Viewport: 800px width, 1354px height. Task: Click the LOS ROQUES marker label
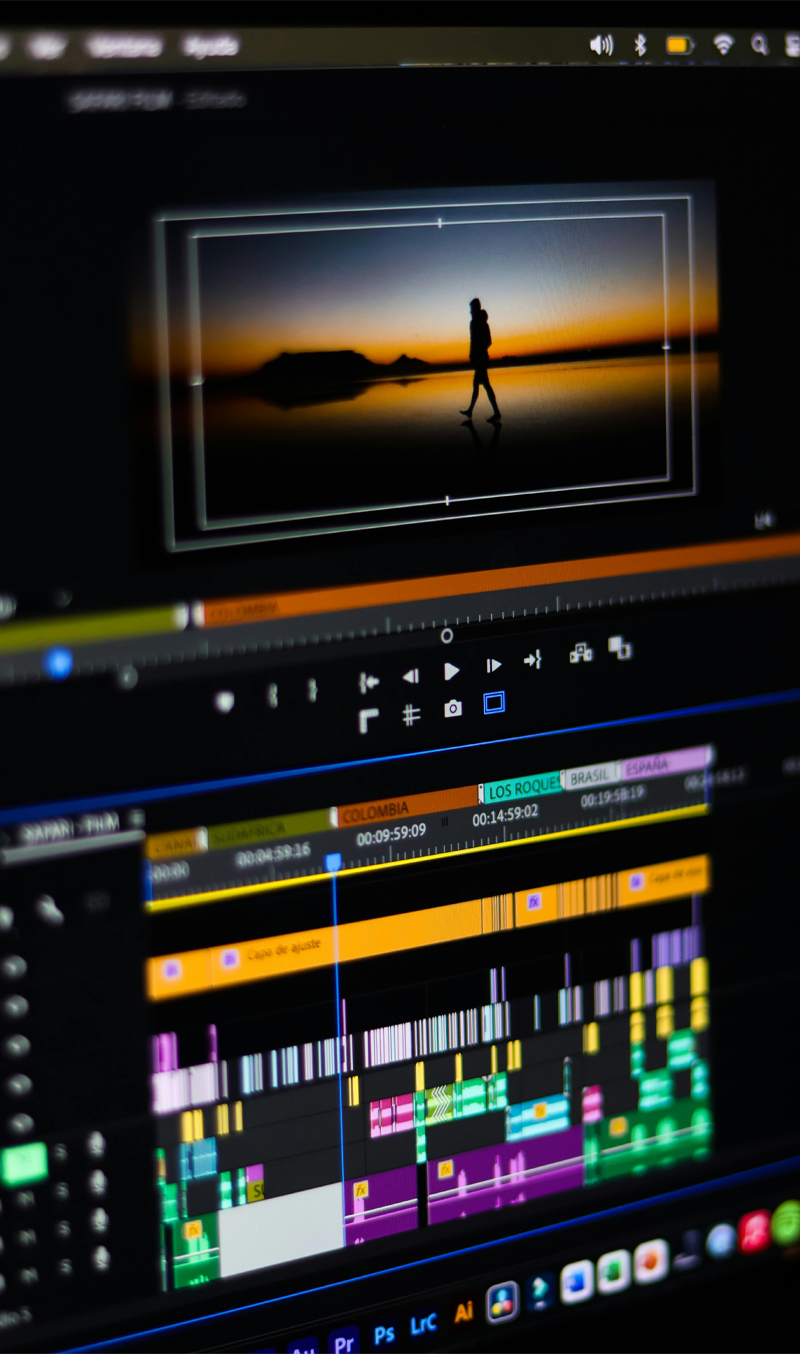point(522,790)
